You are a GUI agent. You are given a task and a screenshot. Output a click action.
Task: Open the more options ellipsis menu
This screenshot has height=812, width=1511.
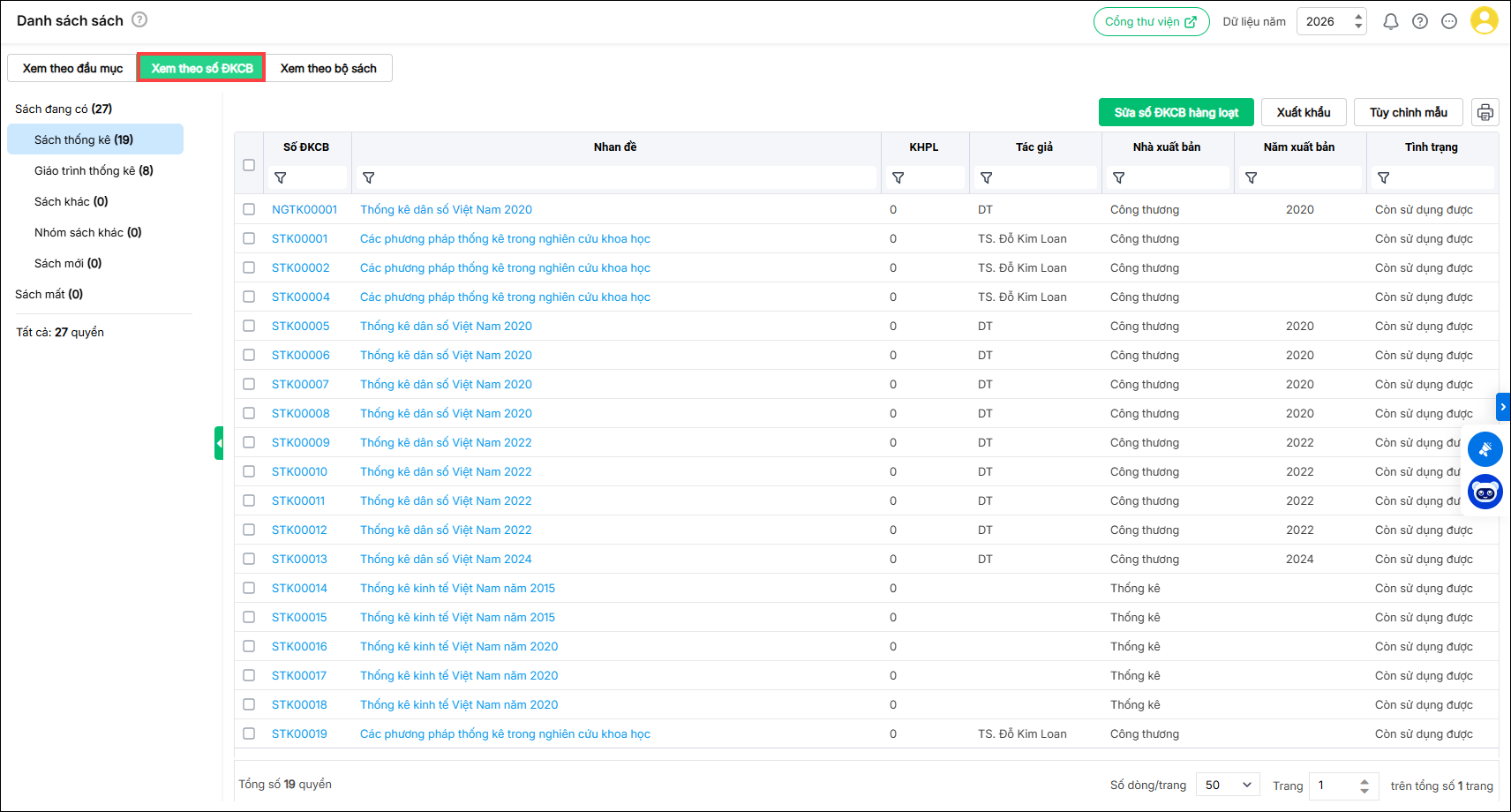click(x=1448, y=22)
